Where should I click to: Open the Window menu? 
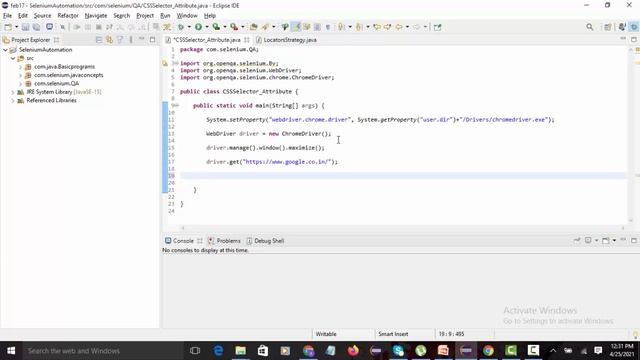click(x=187, y=16)
